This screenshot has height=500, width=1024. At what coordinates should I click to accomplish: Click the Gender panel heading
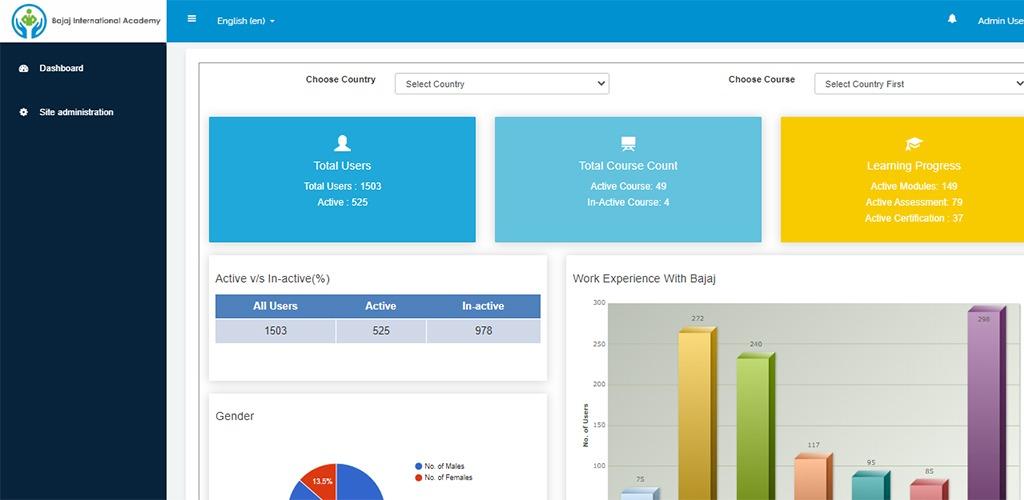pos(234,416)
